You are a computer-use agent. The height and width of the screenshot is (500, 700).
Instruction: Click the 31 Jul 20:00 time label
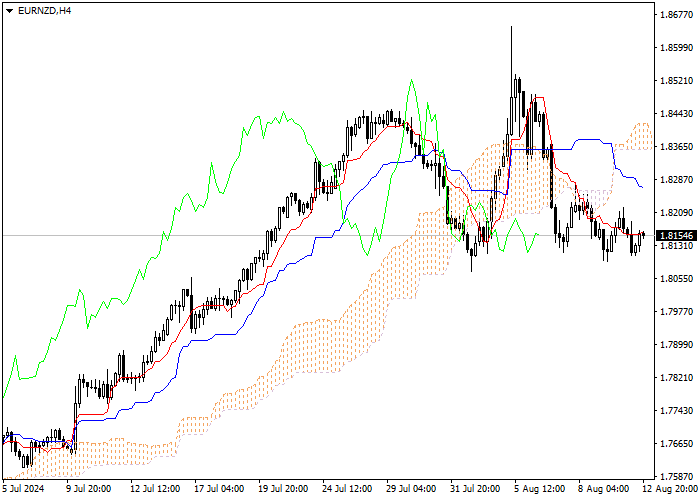475,489
